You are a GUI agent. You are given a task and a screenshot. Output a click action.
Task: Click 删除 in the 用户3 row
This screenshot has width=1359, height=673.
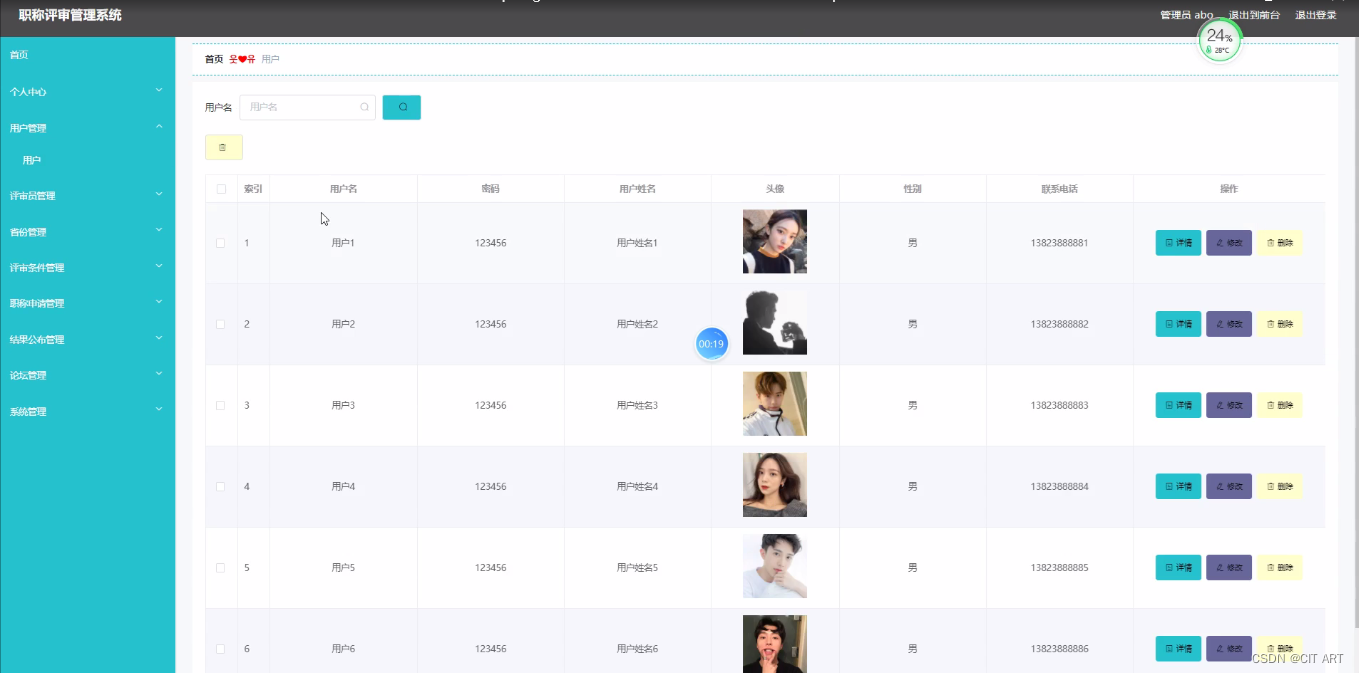pos(1279,405)
